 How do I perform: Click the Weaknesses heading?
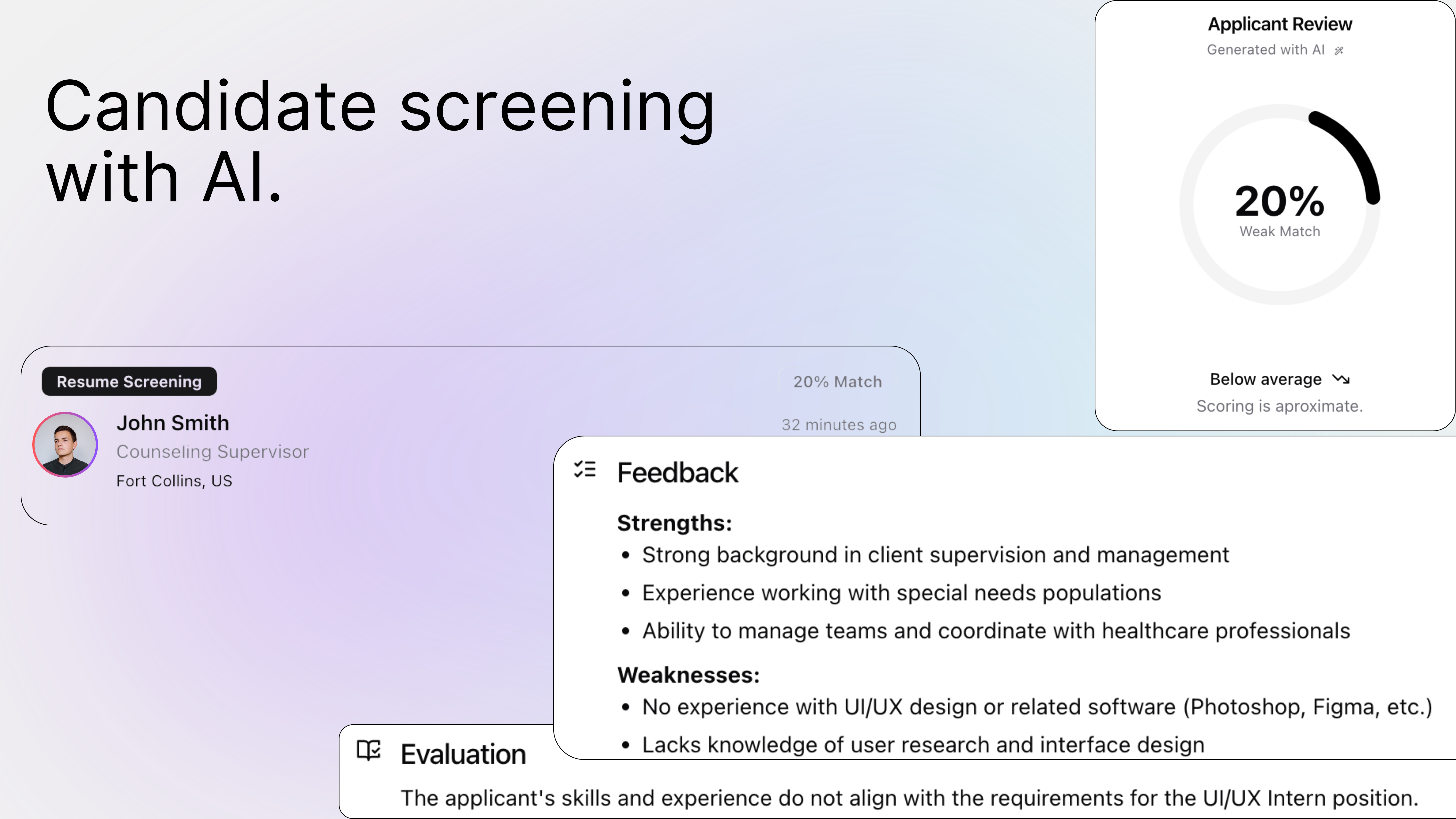point(688,675)
